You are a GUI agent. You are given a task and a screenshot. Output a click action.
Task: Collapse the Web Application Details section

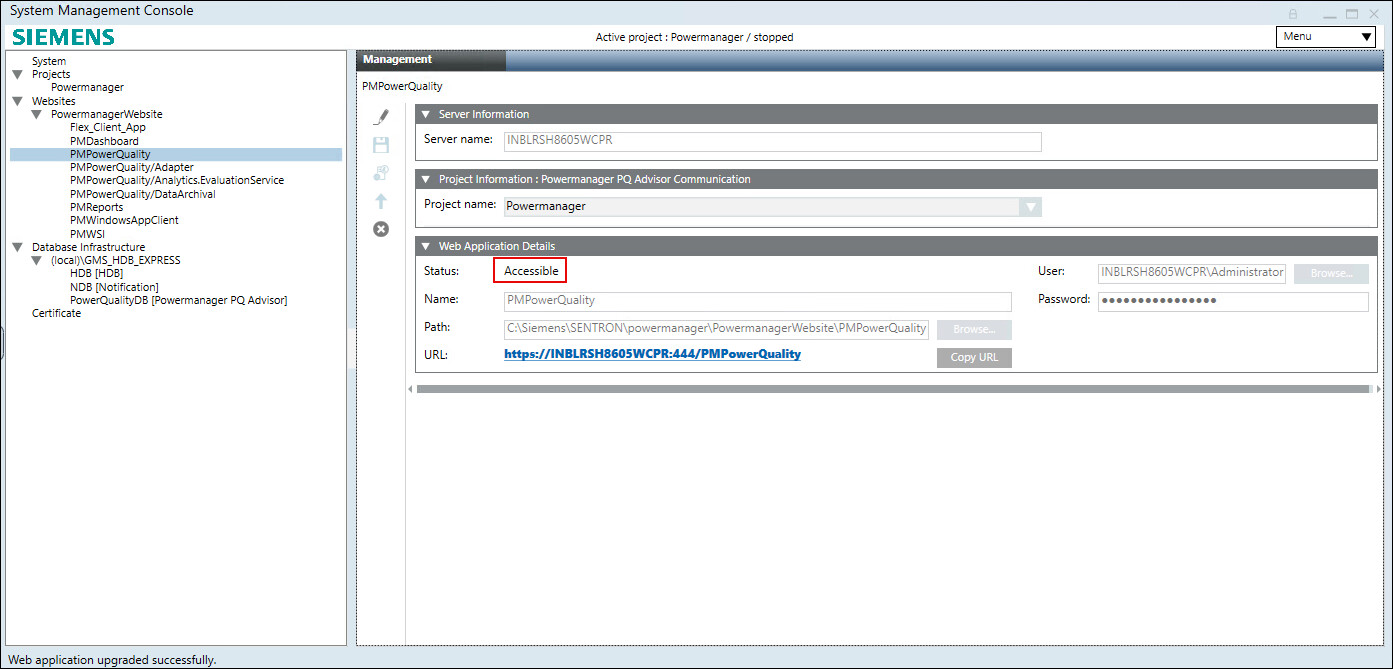(x=425, y=246)
